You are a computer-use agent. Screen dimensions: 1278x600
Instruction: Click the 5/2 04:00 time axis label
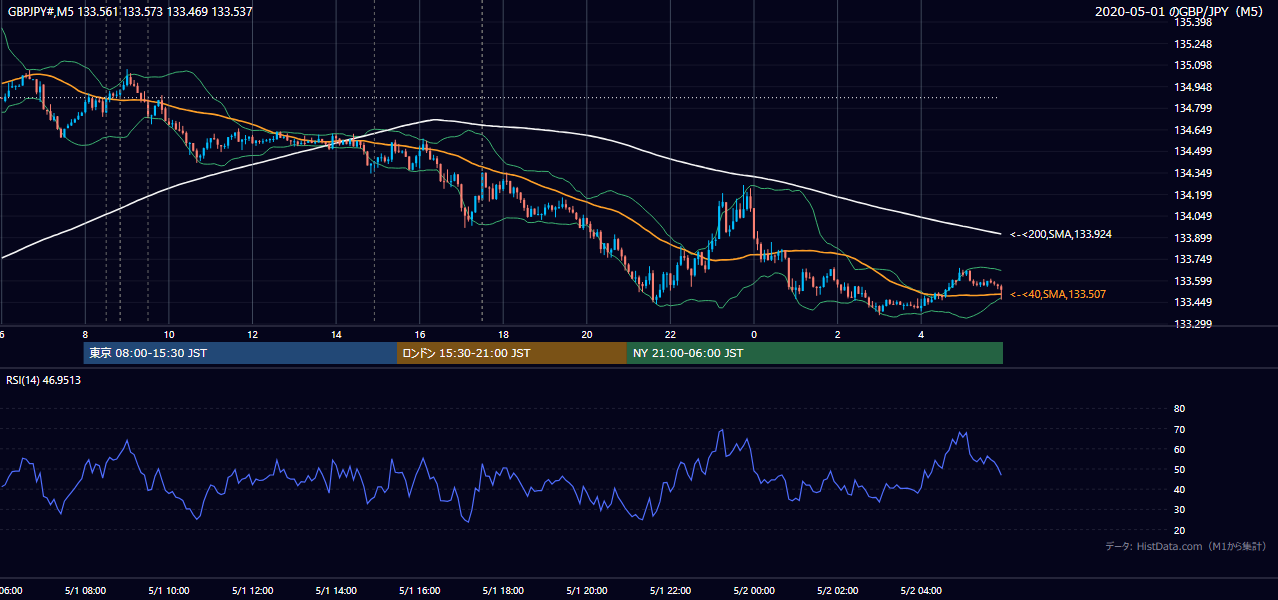coord(921,591)
